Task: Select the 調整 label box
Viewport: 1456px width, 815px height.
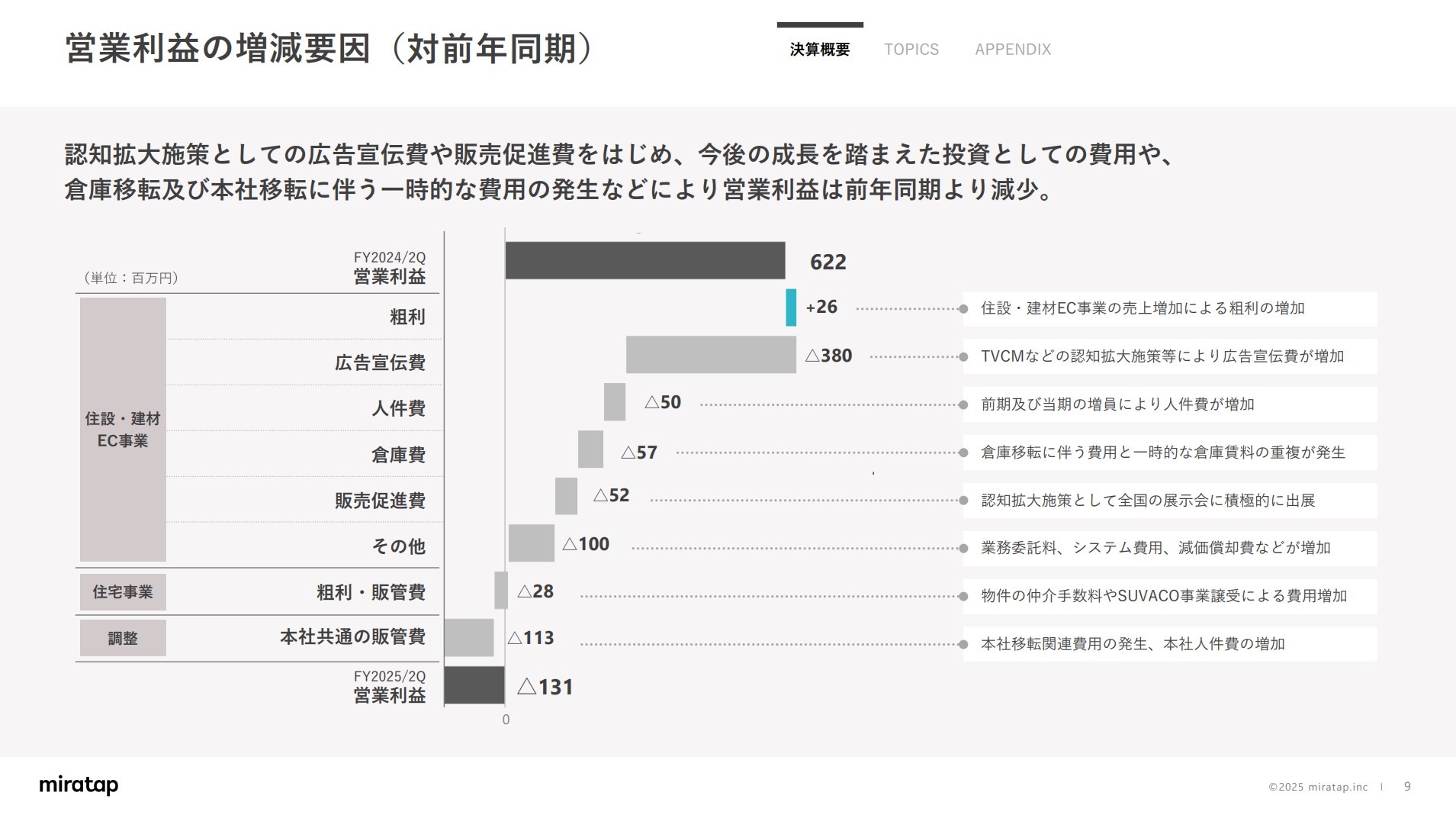Action: (x=123, y=638)
